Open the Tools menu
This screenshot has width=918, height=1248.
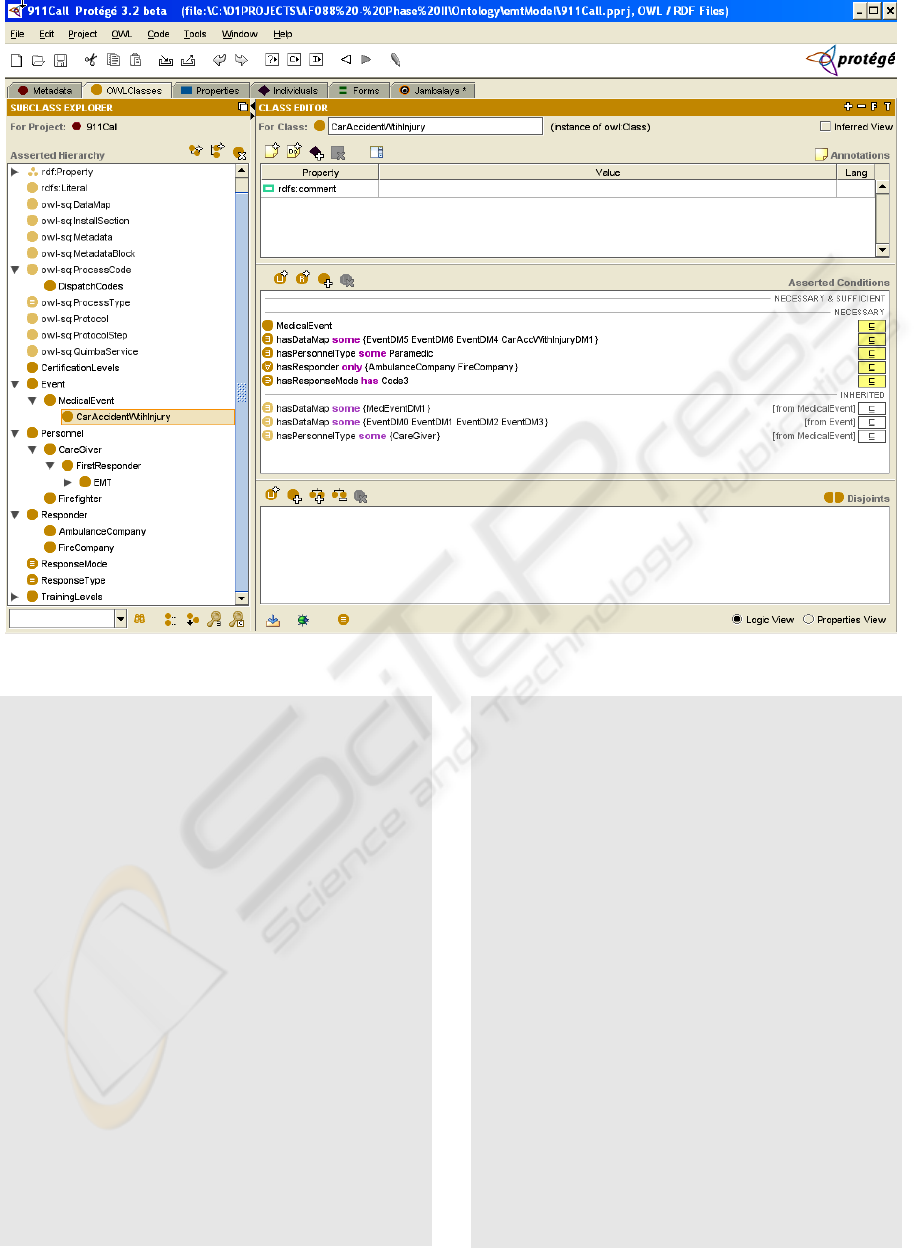click(x=195, y=34)
